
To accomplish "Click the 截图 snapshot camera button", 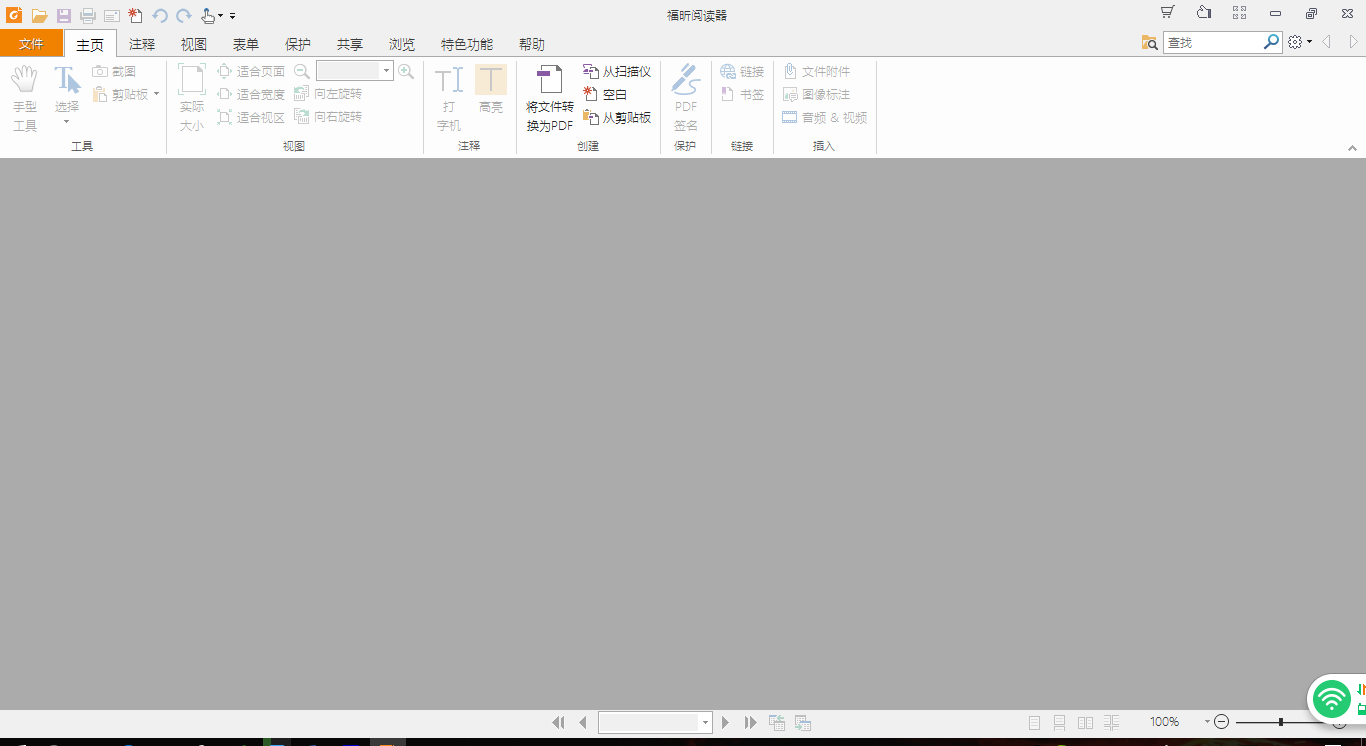I will click(115, 72).
